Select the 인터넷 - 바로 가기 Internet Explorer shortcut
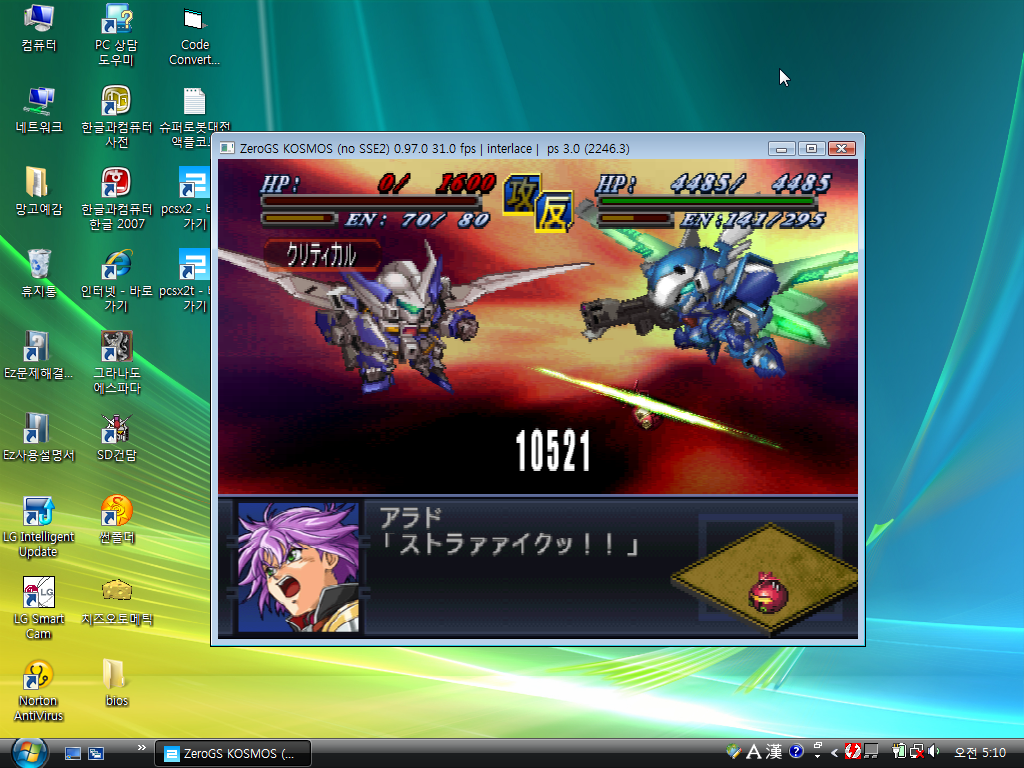This screenshot has width=1024, height=768. [x=116, y=281]
